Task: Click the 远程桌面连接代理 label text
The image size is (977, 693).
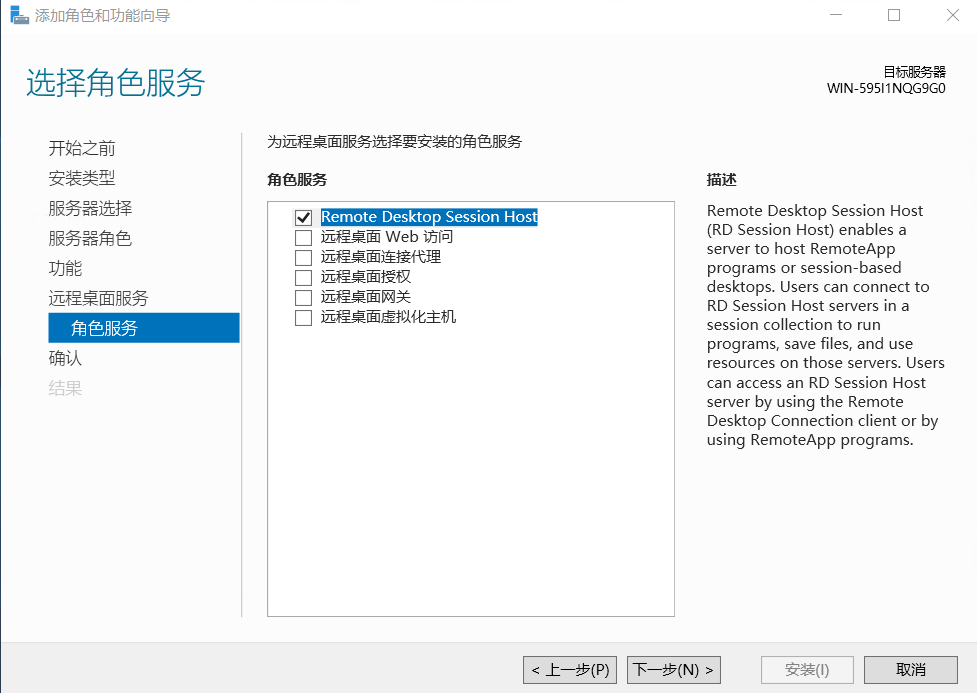Action: [381, 257]
